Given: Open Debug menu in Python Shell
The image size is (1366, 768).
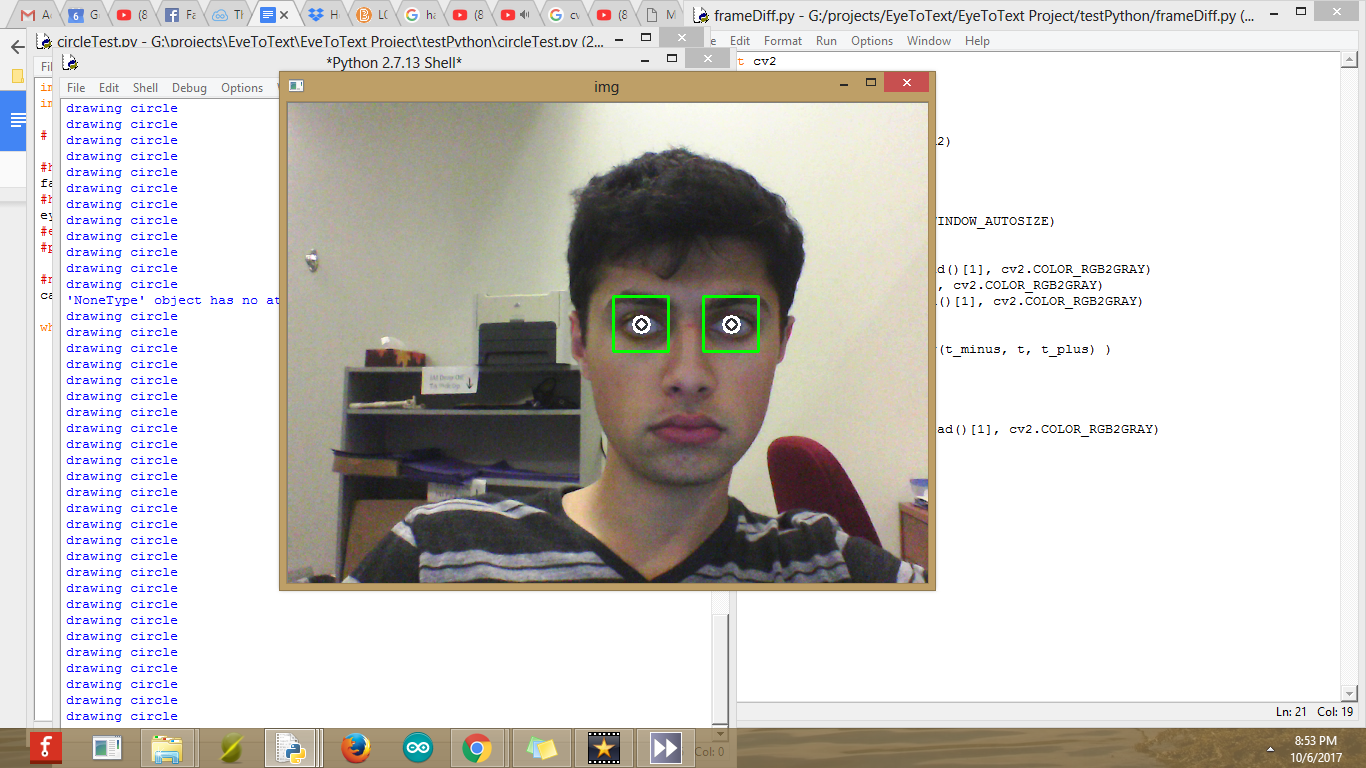Looking at the screenshot, I should (189, 88).
